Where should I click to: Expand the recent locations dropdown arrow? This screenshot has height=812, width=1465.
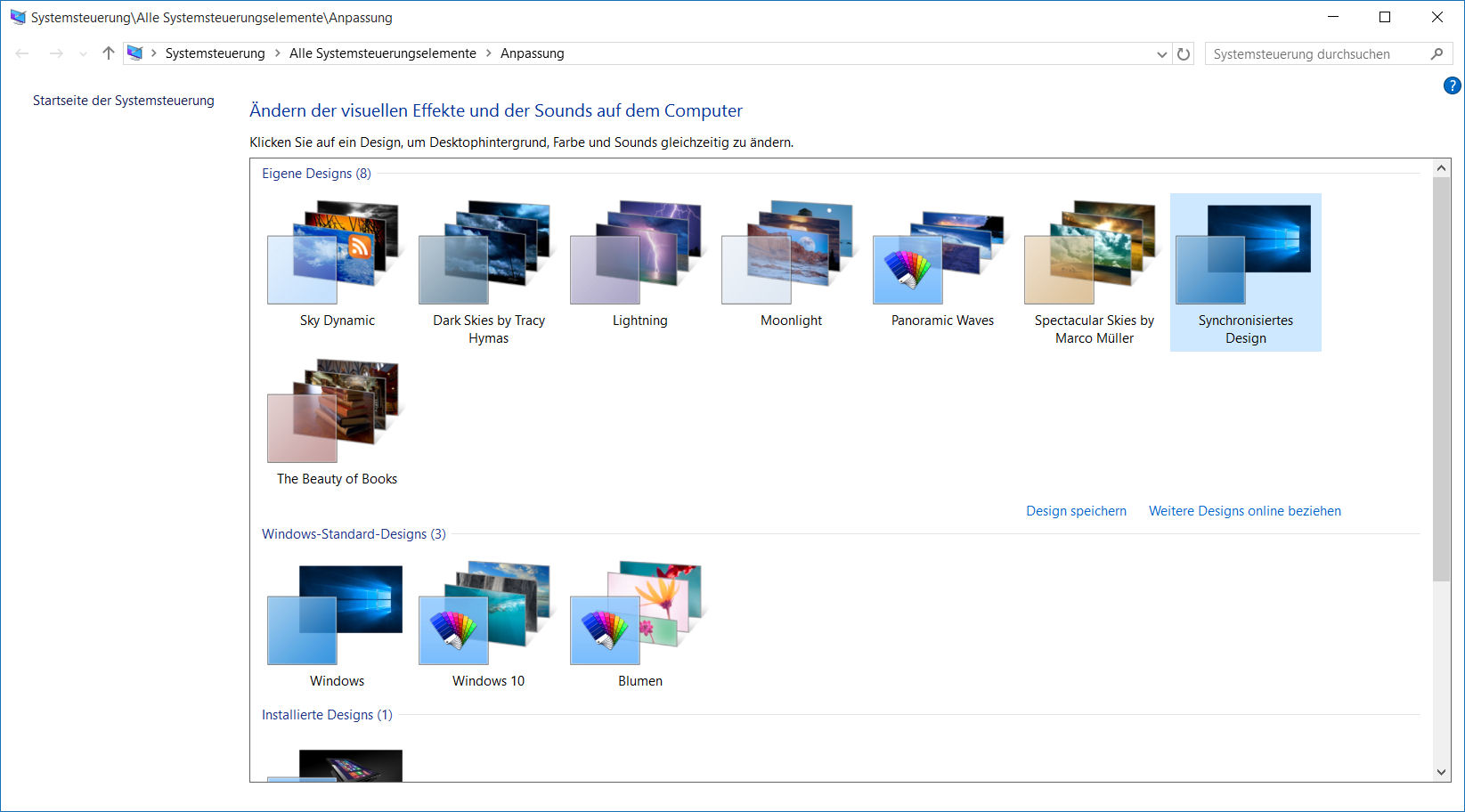[83, 53]
